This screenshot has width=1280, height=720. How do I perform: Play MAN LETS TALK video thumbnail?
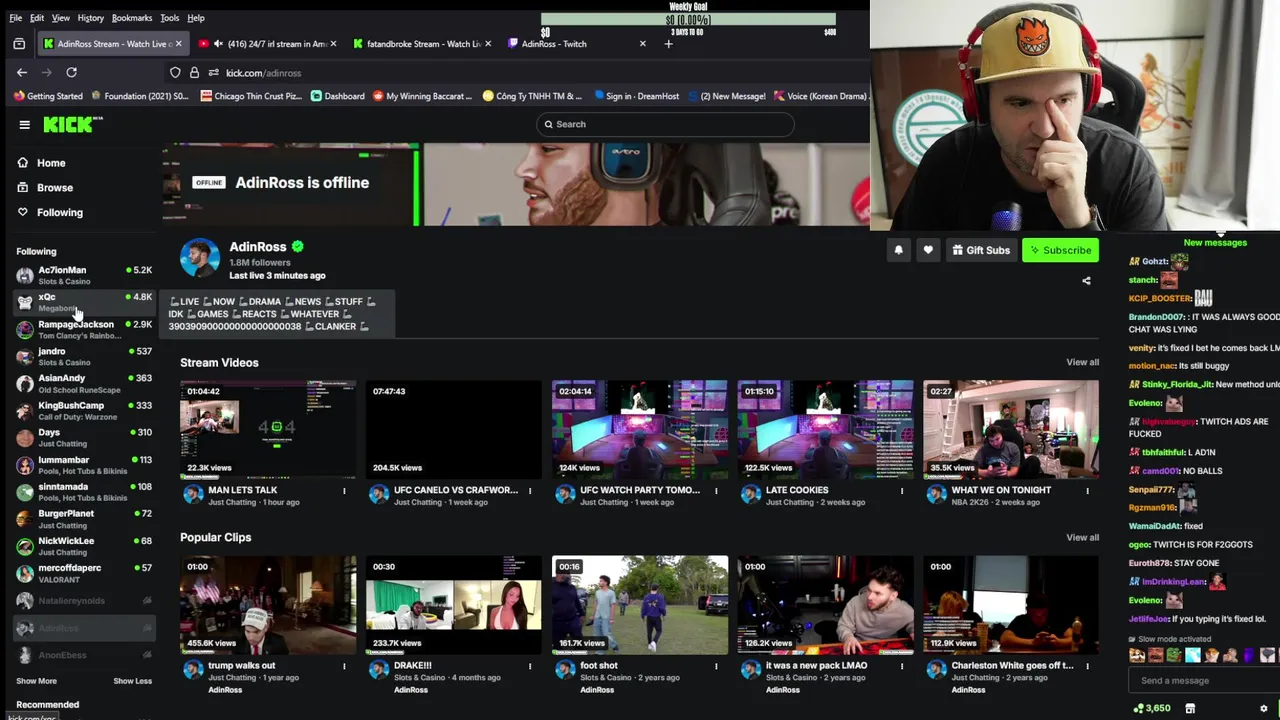[x=268, y=429]
